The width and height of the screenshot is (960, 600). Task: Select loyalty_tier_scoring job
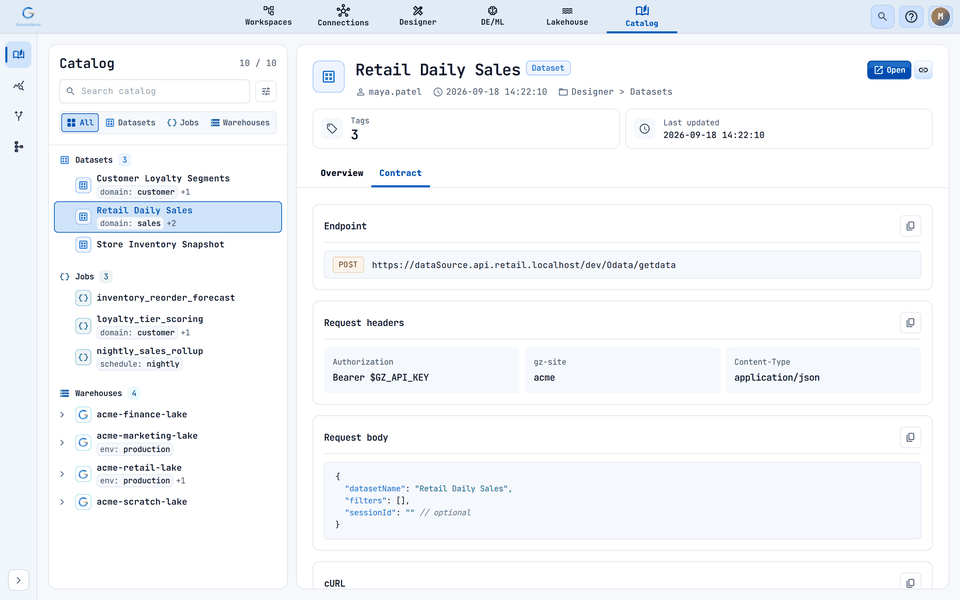tap(168, 326)
